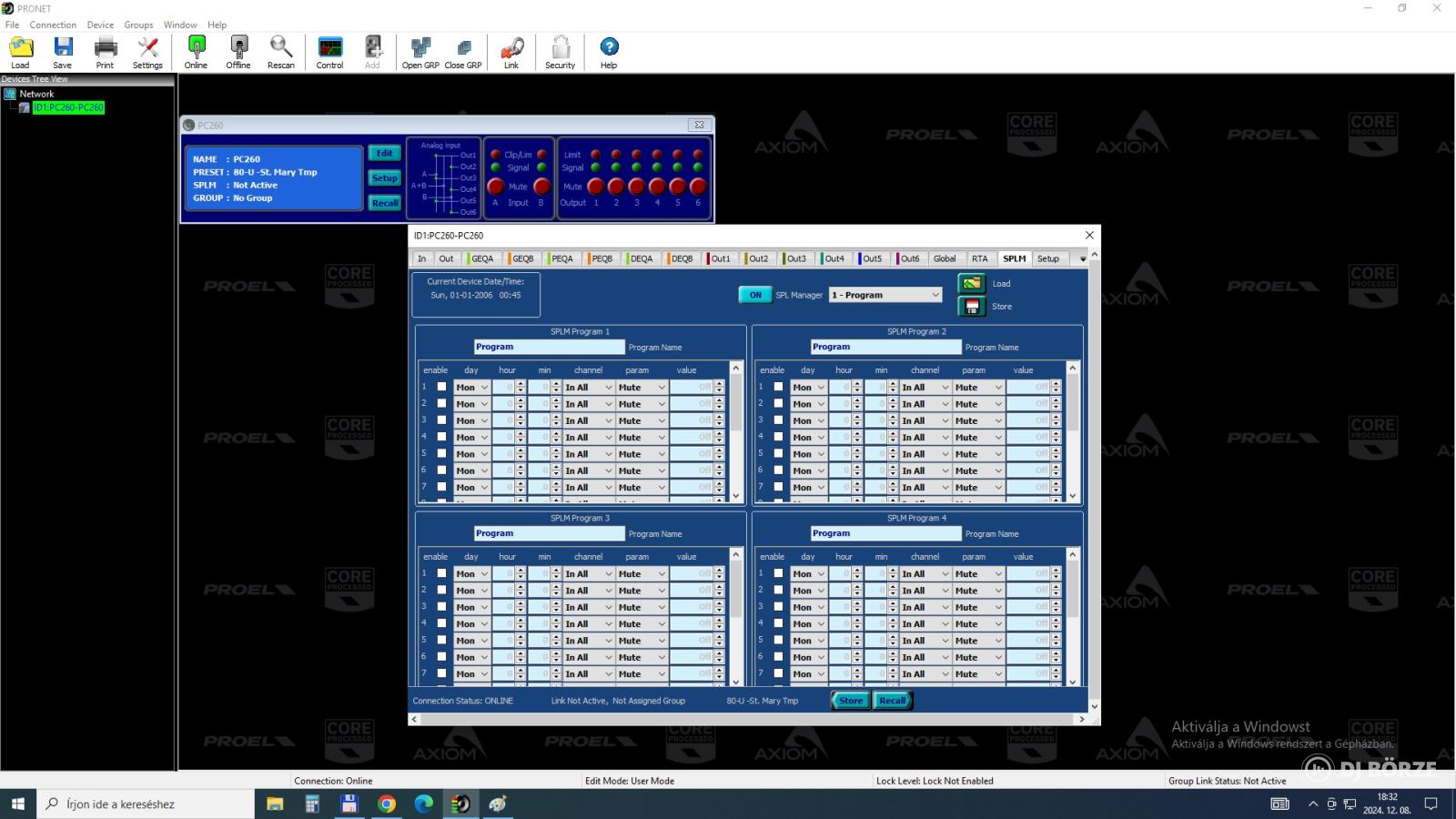This screenshot has height=819, width=1456.
Task: Click Windows taskbar search box
Action: [146, 804]
